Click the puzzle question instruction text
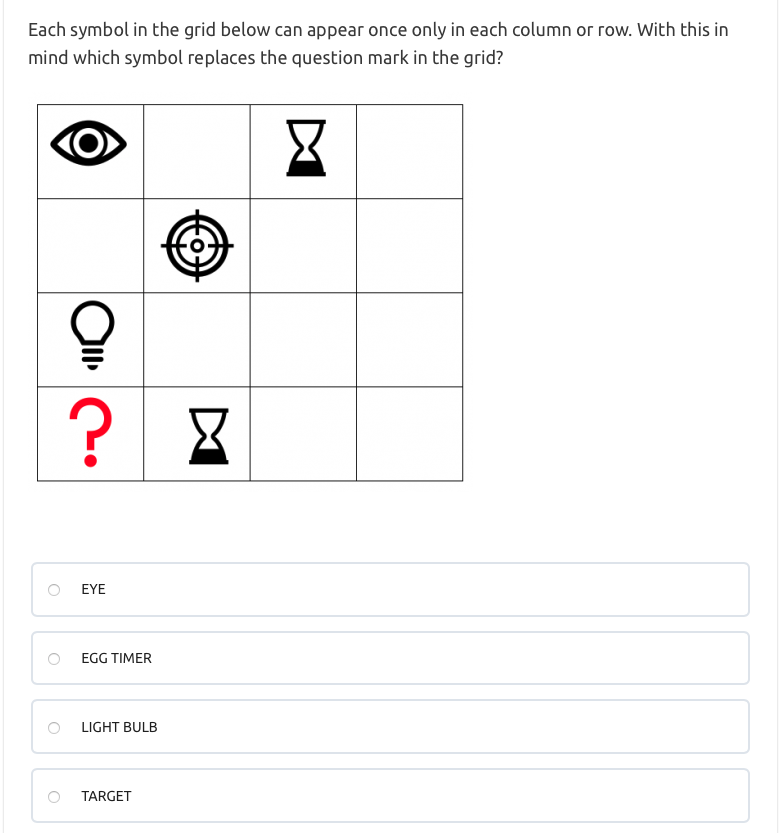The image size is (781, 833). pos(378,43)
